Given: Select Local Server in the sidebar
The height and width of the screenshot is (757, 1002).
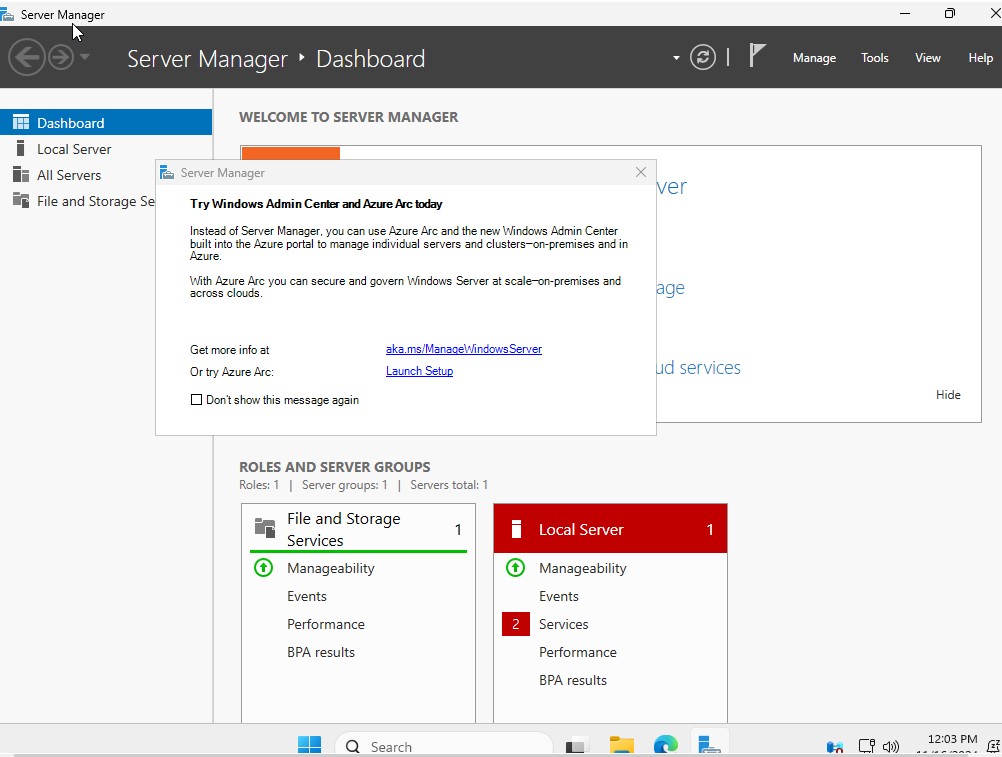Looking at the screenshot, I should coord(74,149).
